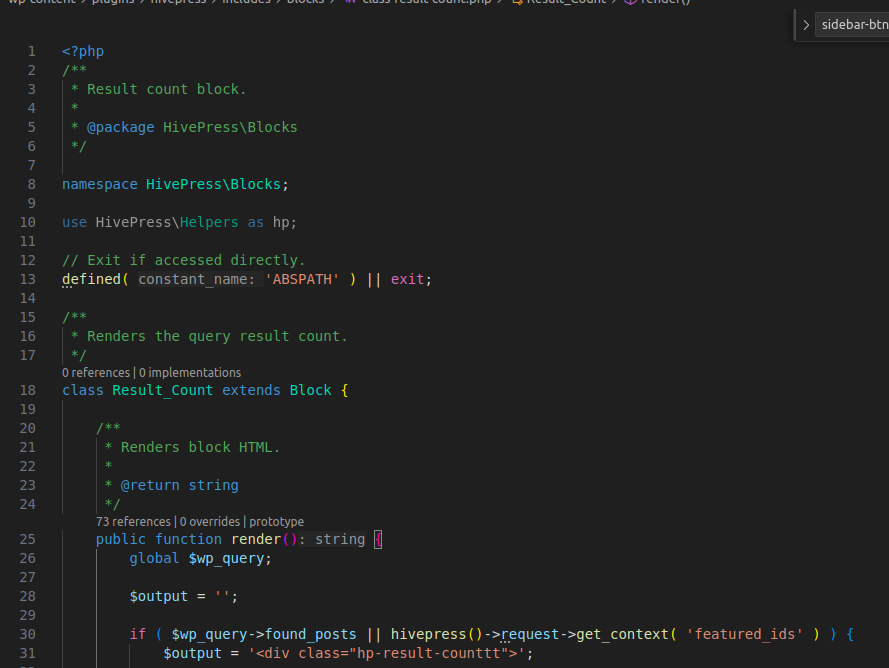Click 'HivePress\Helpers' in the use statement
The height and width of the screenshot is (668, 889).
pyautogui.click(x=167, y=222)
